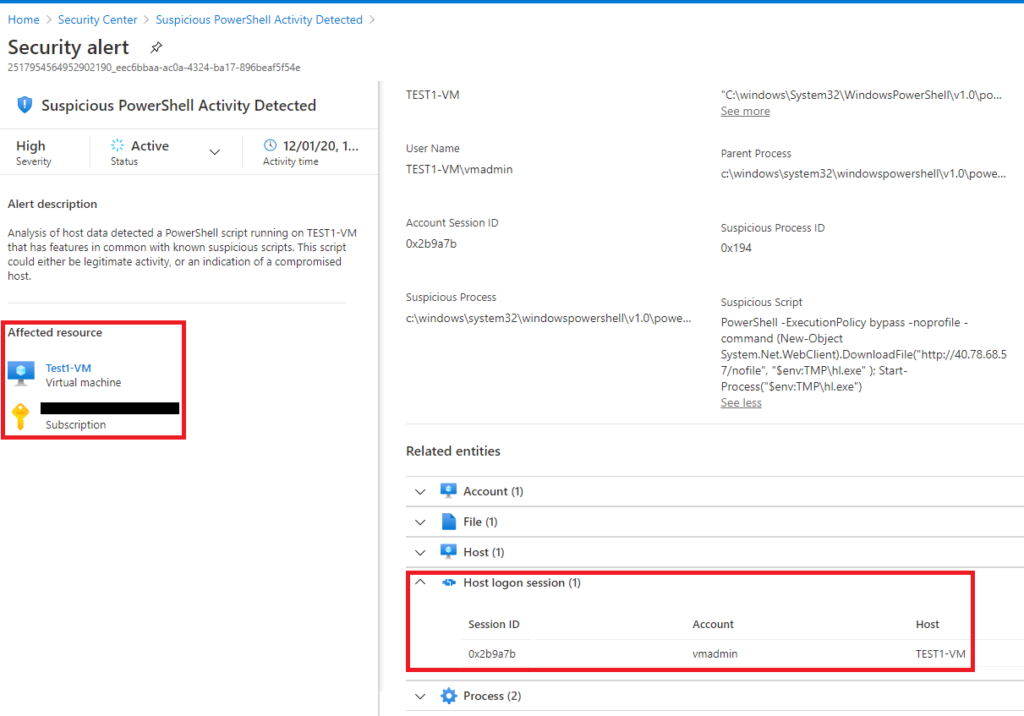Viewport: 1024px width, 716px height.
Task: Go to Home breadcrumb
Action: pyautogui.click(x=24, y=20)
